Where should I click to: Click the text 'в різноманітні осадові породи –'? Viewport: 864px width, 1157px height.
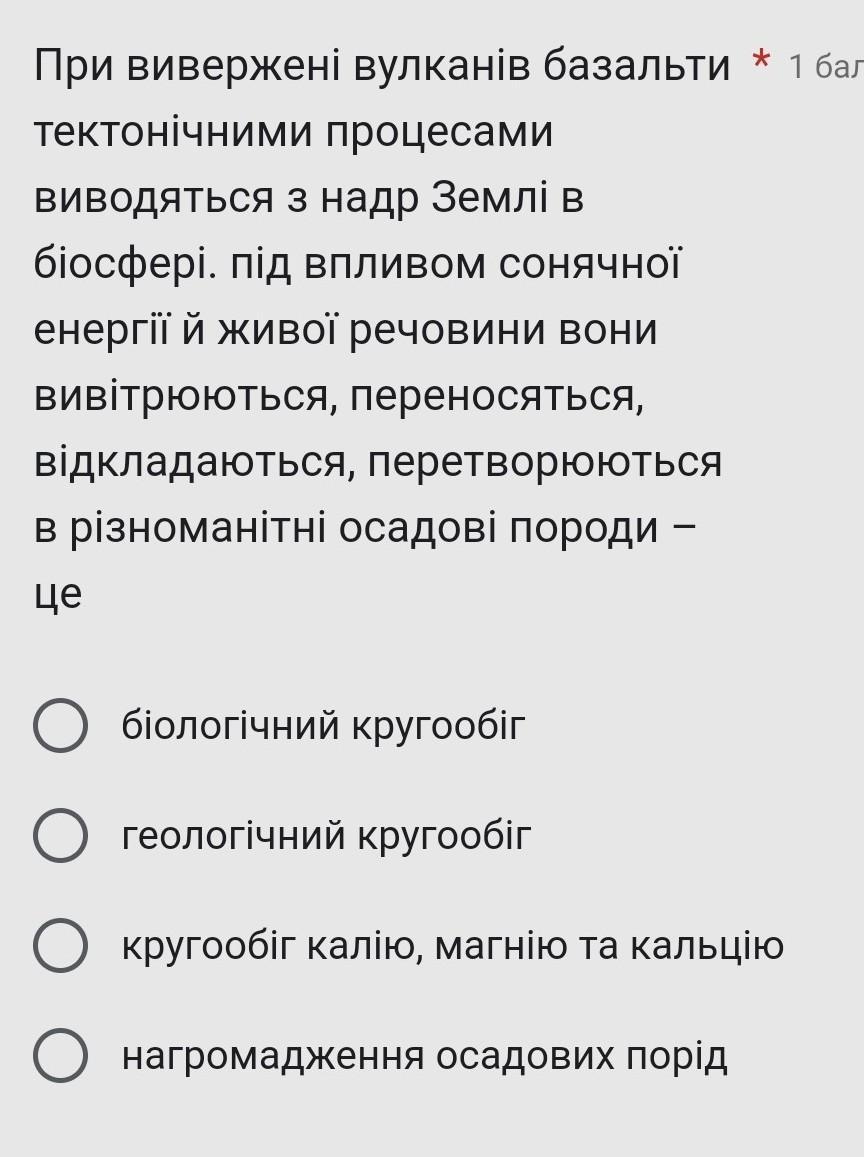click(364, 528)
